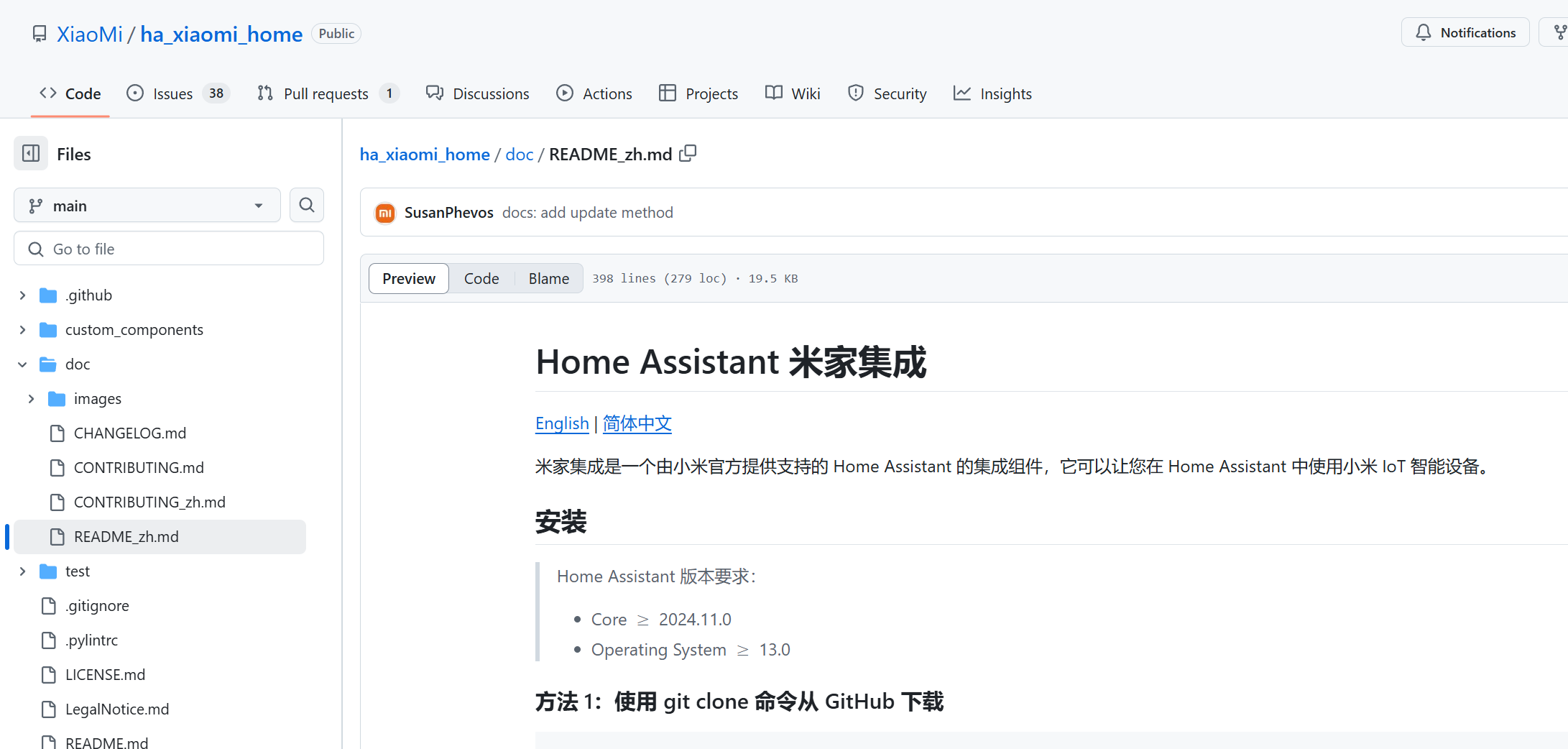This screenshot has height=749, width=1568.
Task: Focus the Go to file input
Action: pyautogui.click(x=169, y=249)
